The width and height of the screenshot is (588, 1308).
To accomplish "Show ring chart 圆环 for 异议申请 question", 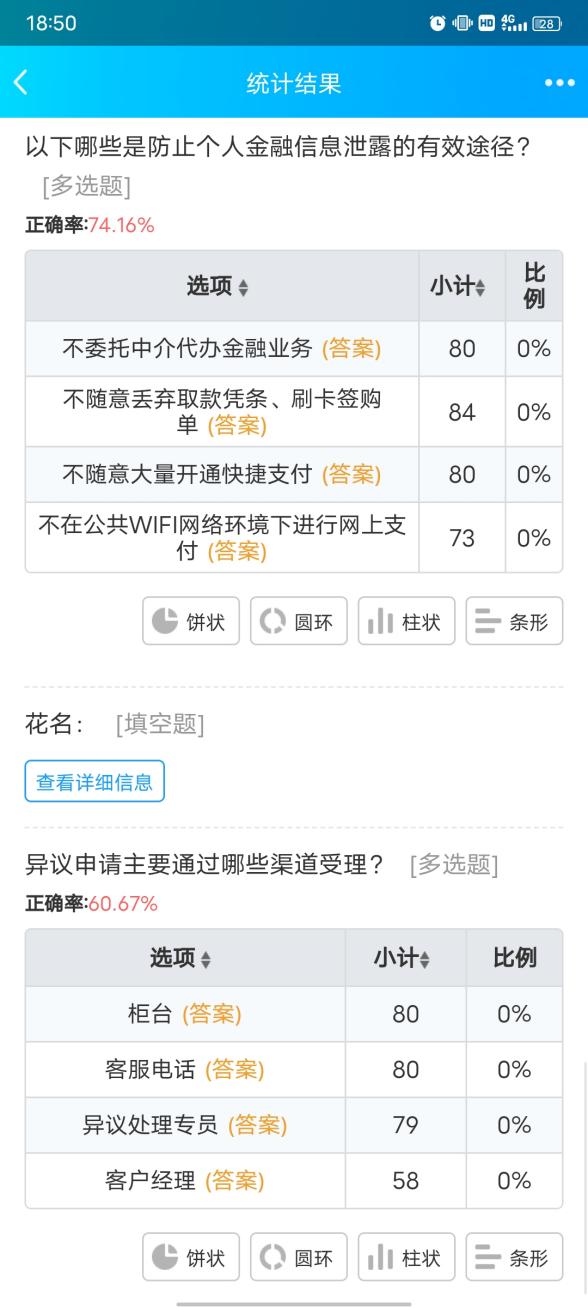I will (x=299, y=1257).
